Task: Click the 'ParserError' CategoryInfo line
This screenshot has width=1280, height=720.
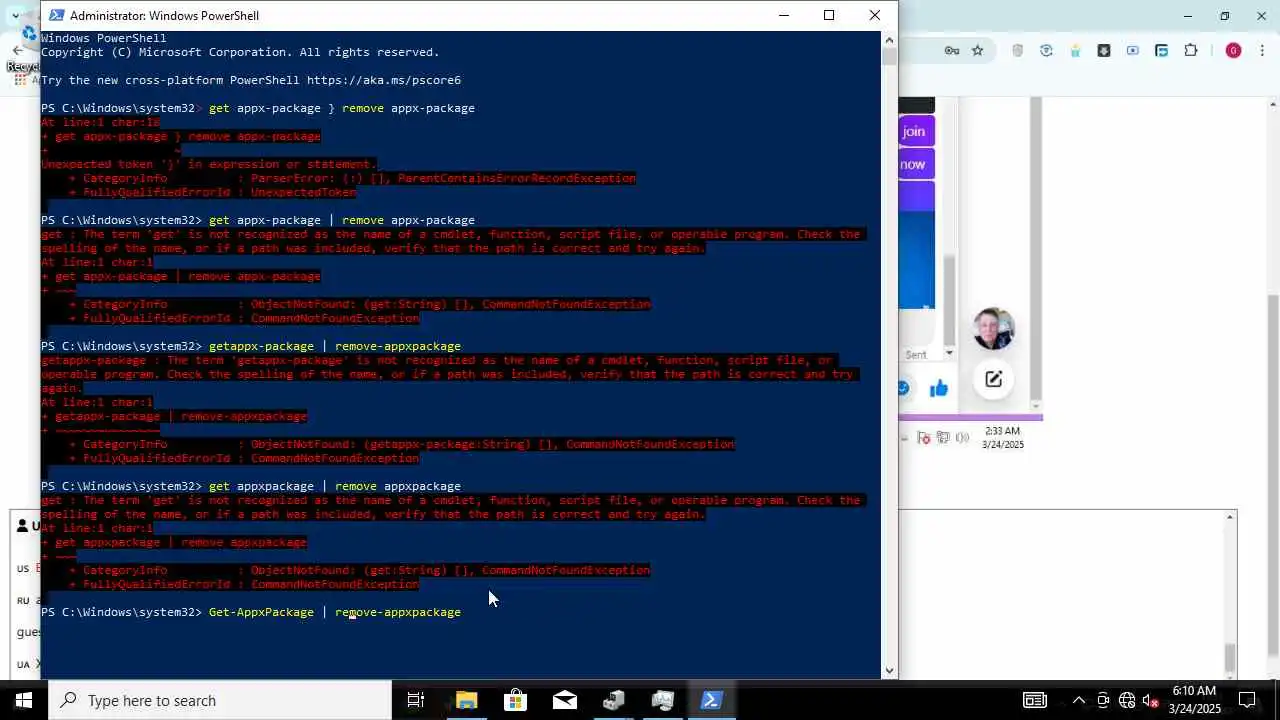Action: tap(352, 178)
